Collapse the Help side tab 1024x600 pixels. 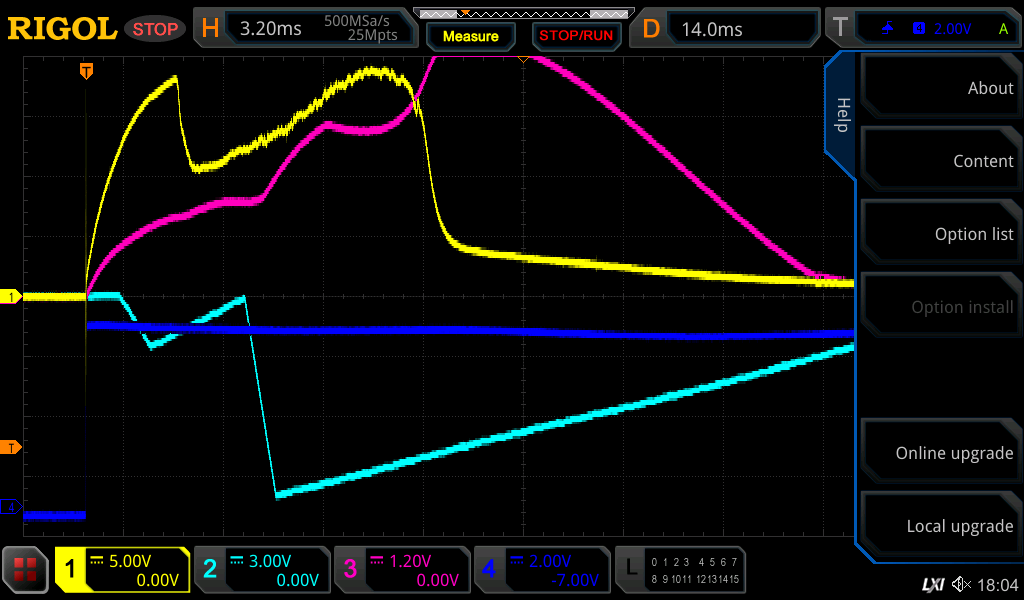[841, 115]
